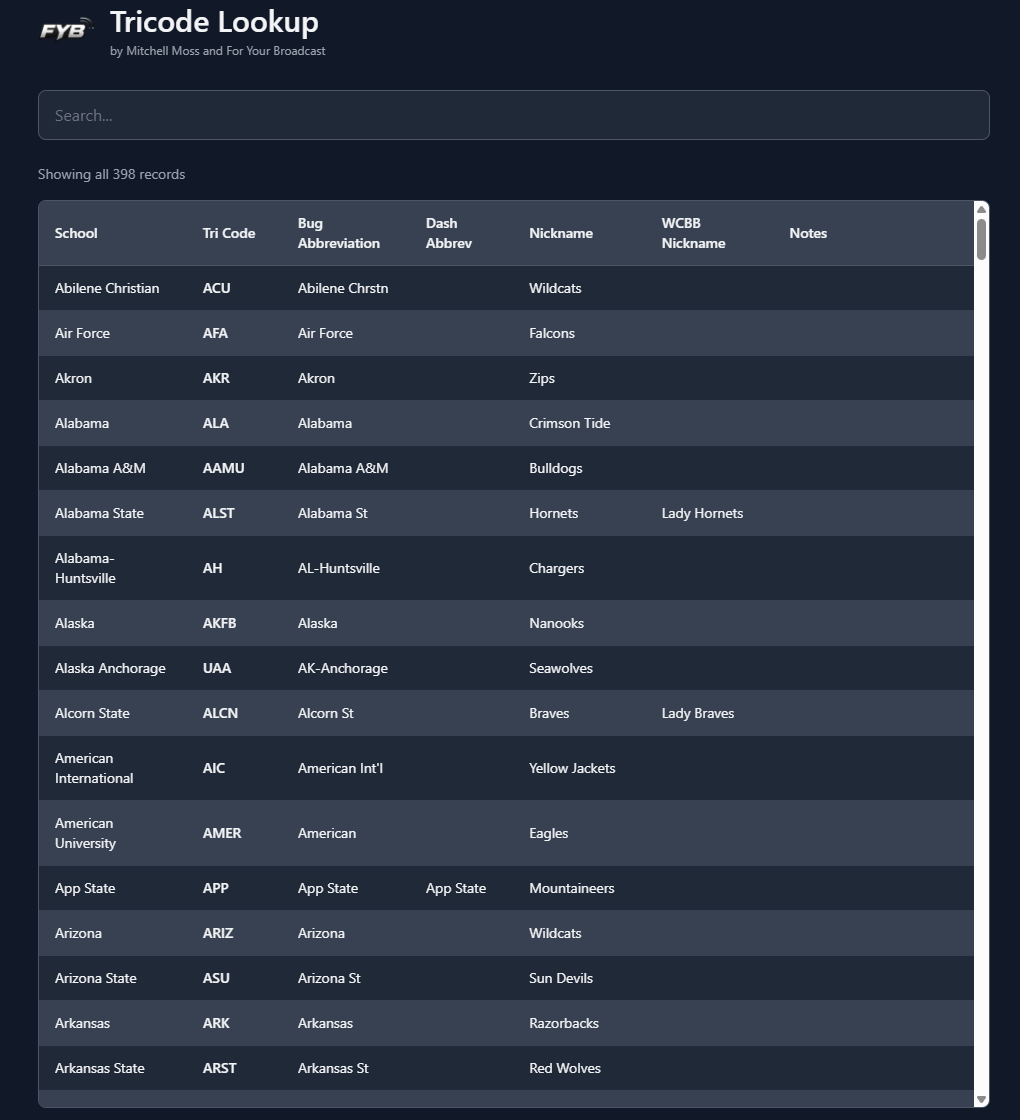The image size is (1020, 1120).
Task: Click the Seawolves nickname cell
Action: [x=561, y=668]
